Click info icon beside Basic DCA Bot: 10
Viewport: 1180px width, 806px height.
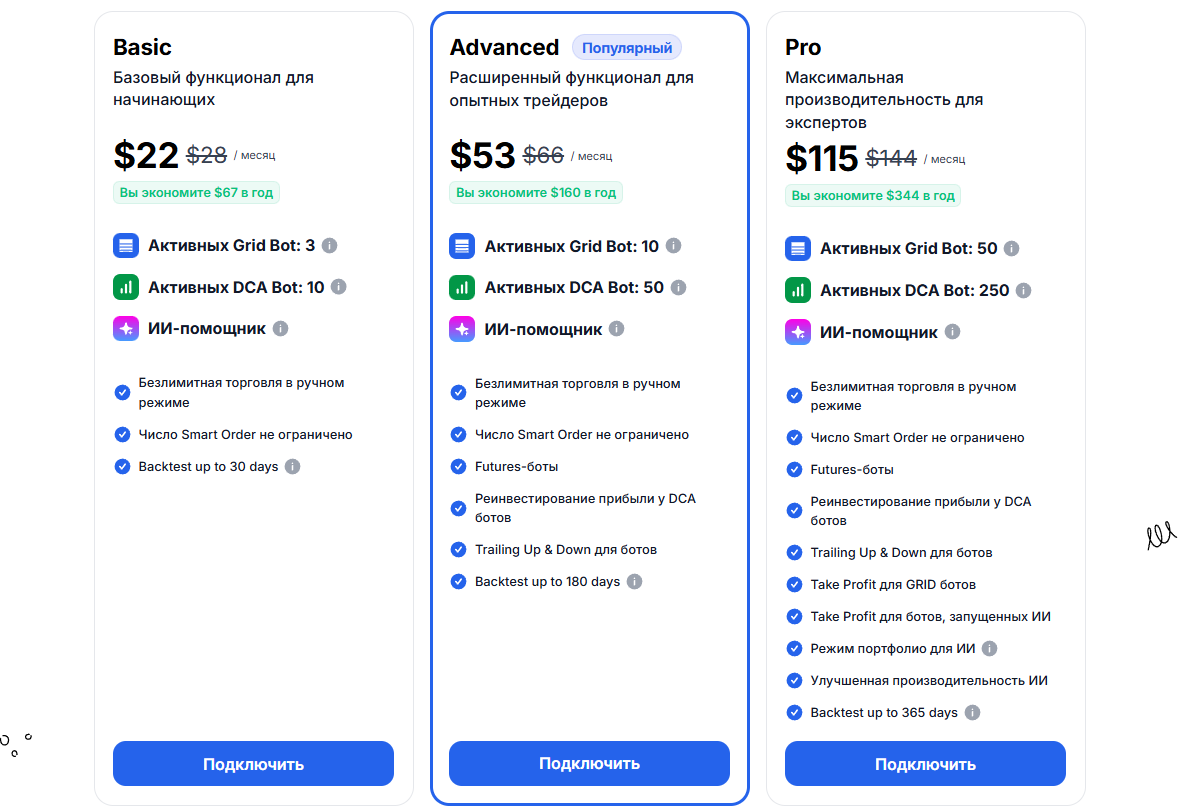pyautogui.click(x=339, y=287)
